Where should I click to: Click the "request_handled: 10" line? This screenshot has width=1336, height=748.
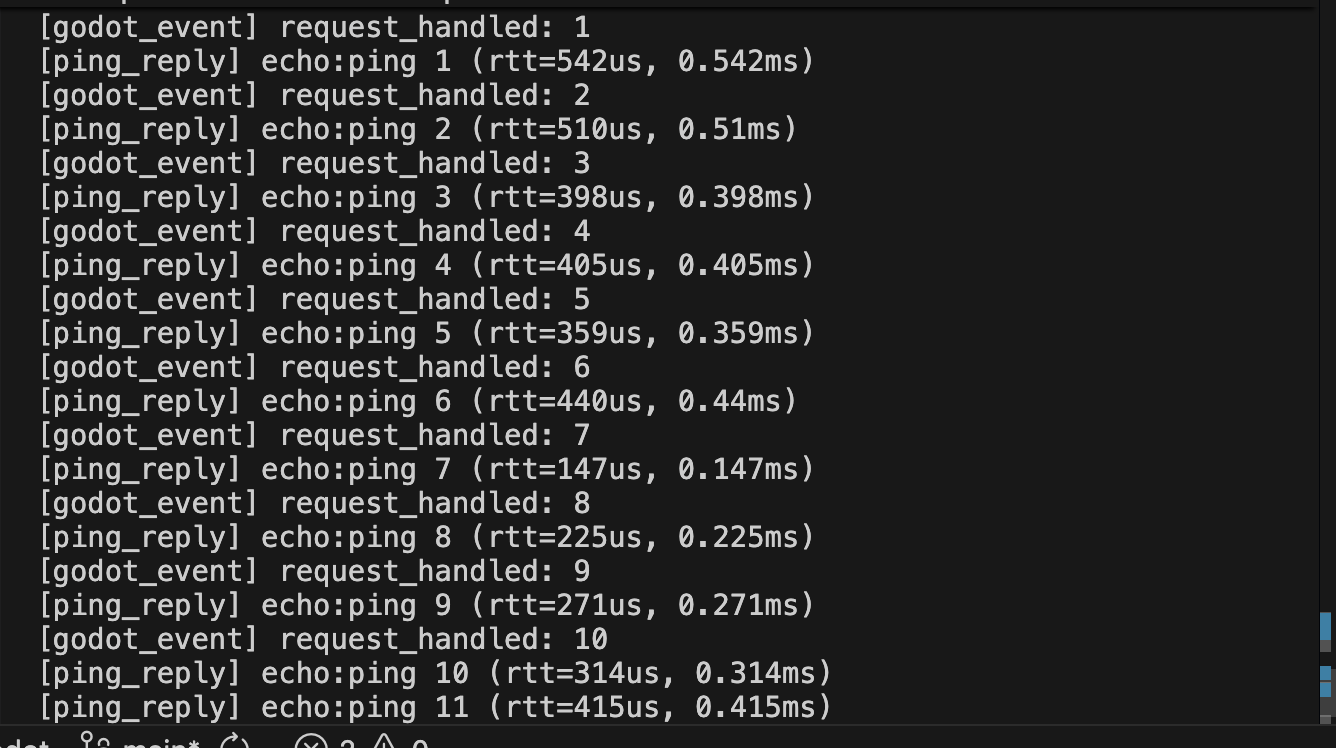443,639
